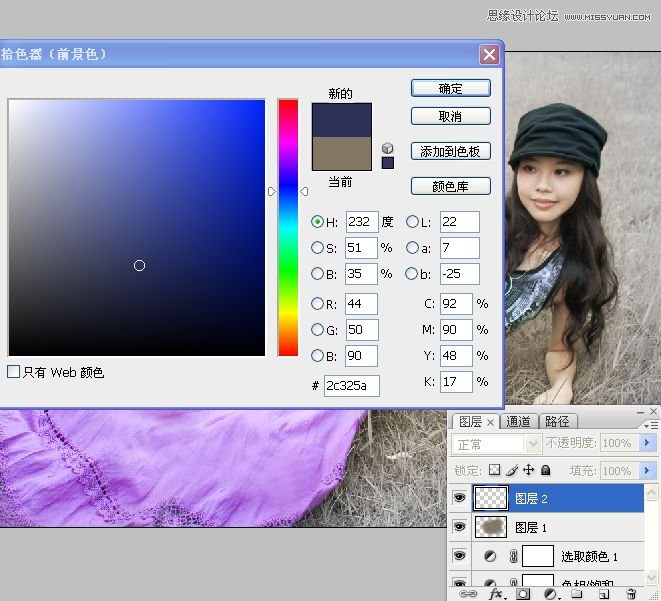This screenshot has width=661, height=601.
Task: Click the mask thumbnail of 选取颜色 1
Action: tap(538, 556)
